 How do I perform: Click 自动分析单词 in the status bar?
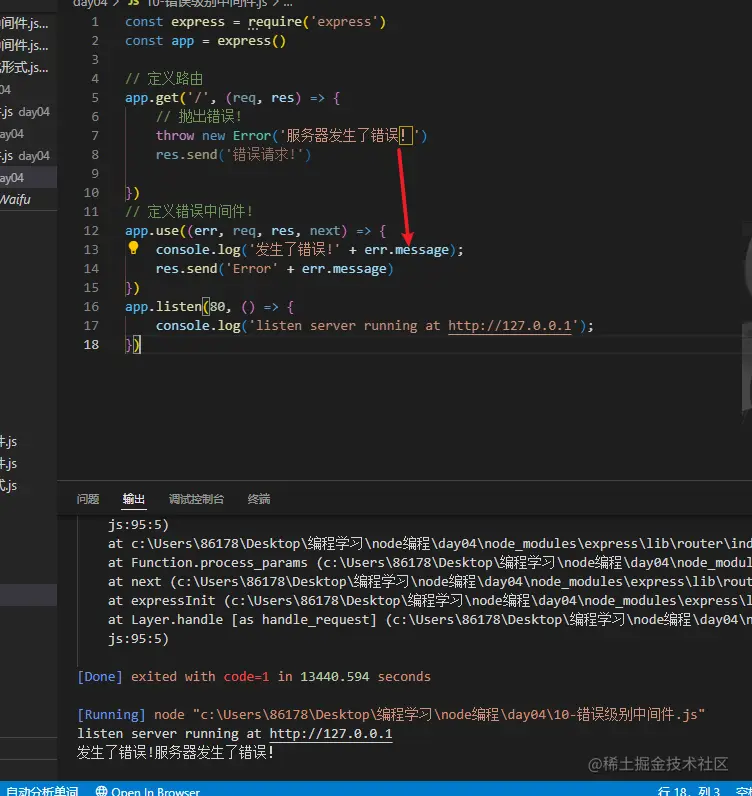tap(41, 791)
